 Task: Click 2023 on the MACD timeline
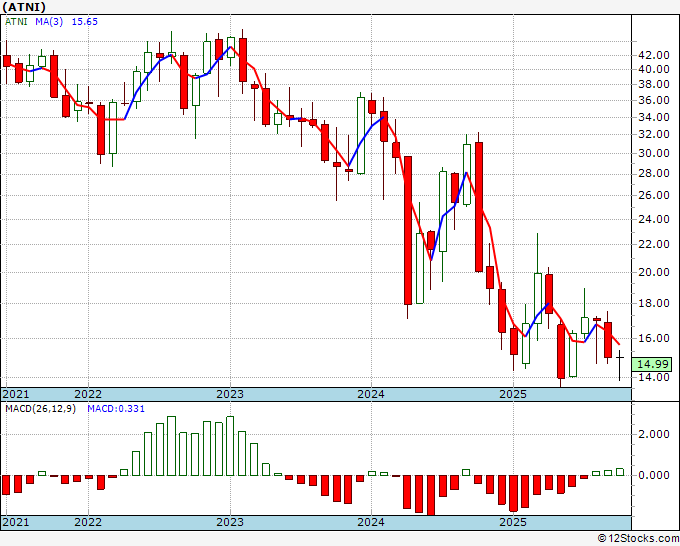point(230,522)
